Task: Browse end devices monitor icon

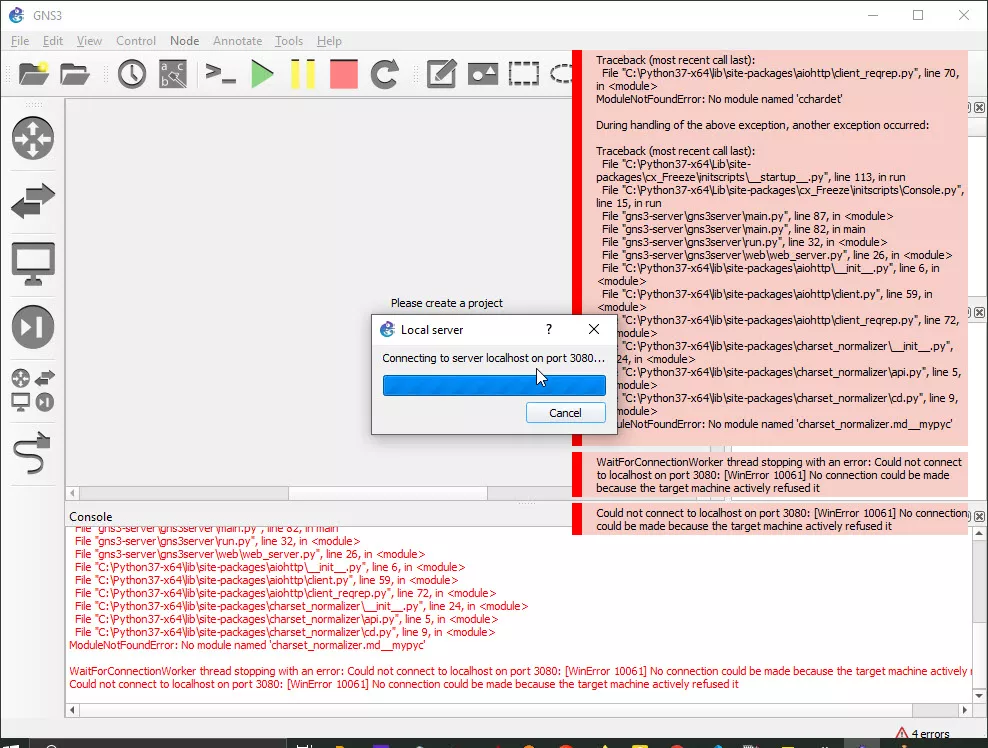Action: click(x=33, y=263)
